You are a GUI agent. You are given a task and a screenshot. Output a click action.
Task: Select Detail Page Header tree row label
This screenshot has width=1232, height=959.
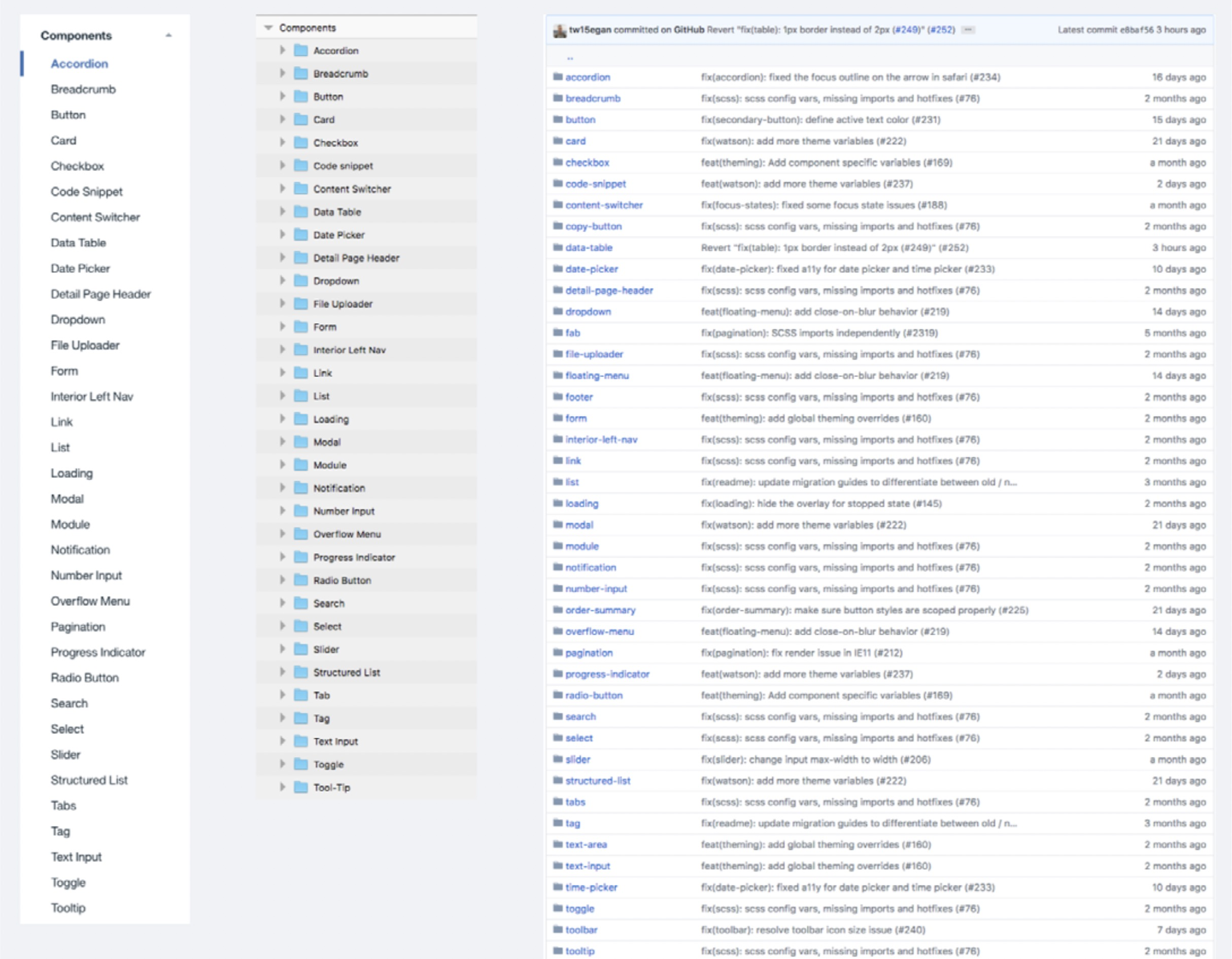click(x=357, y=258)
